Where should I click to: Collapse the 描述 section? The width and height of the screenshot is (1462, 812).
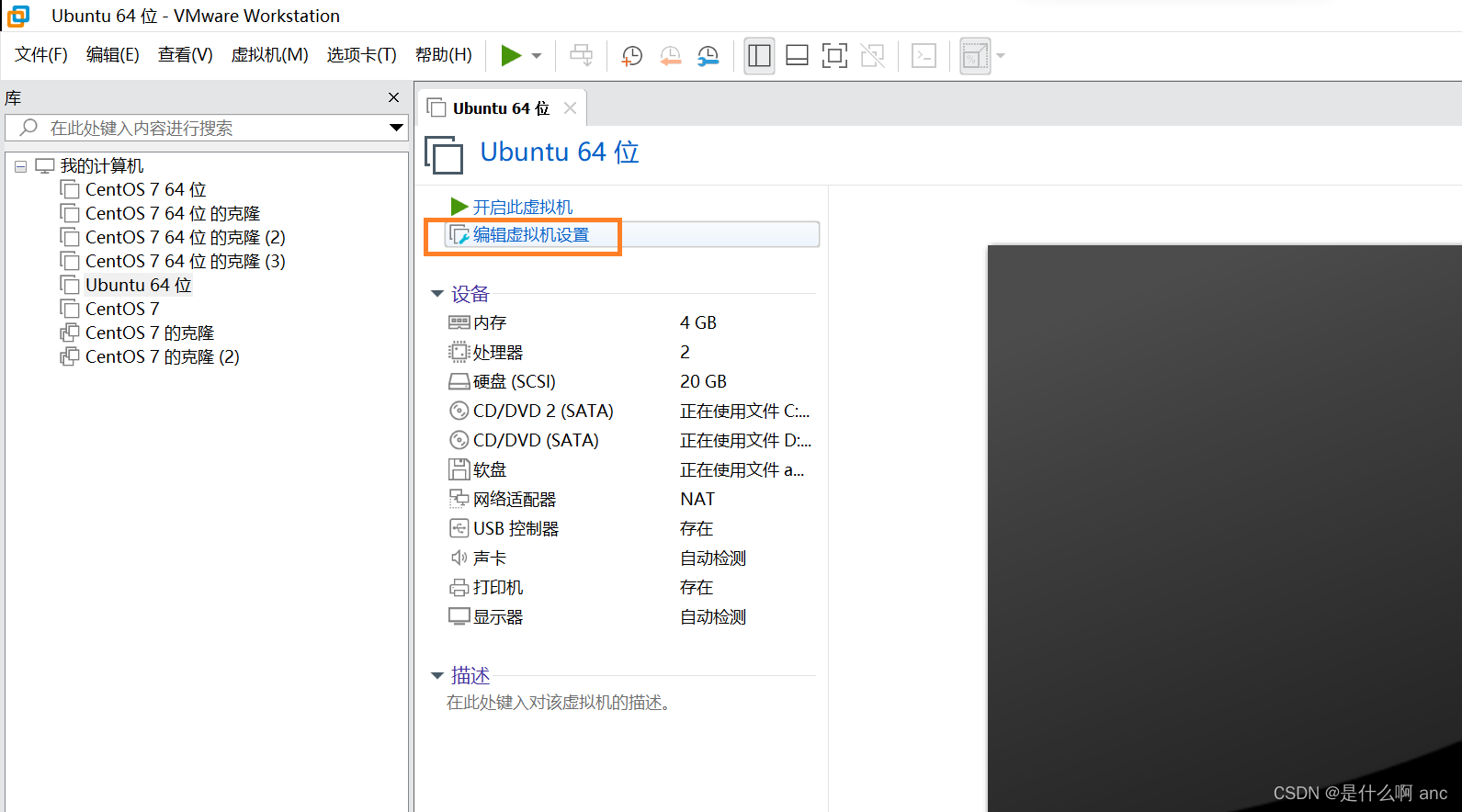pyautogui.click(x=437, y=676)
